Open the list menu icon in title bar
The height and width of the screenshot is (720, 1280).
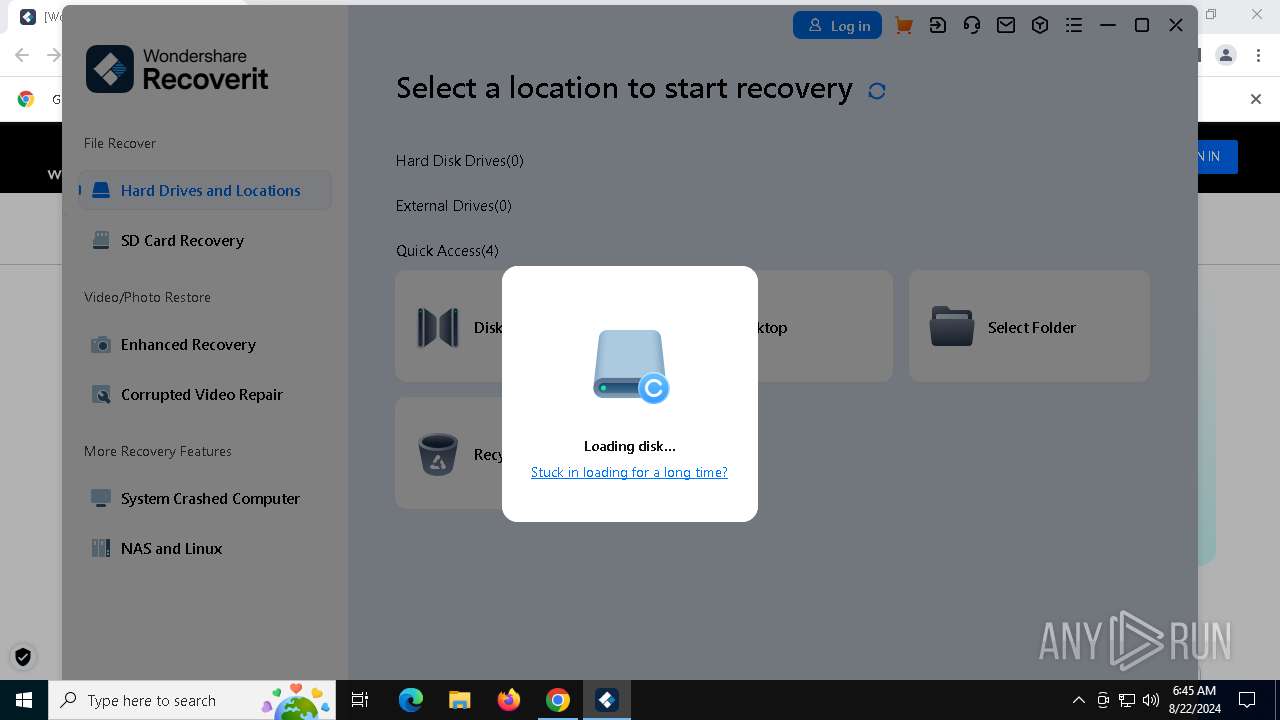pos(1074,26)
